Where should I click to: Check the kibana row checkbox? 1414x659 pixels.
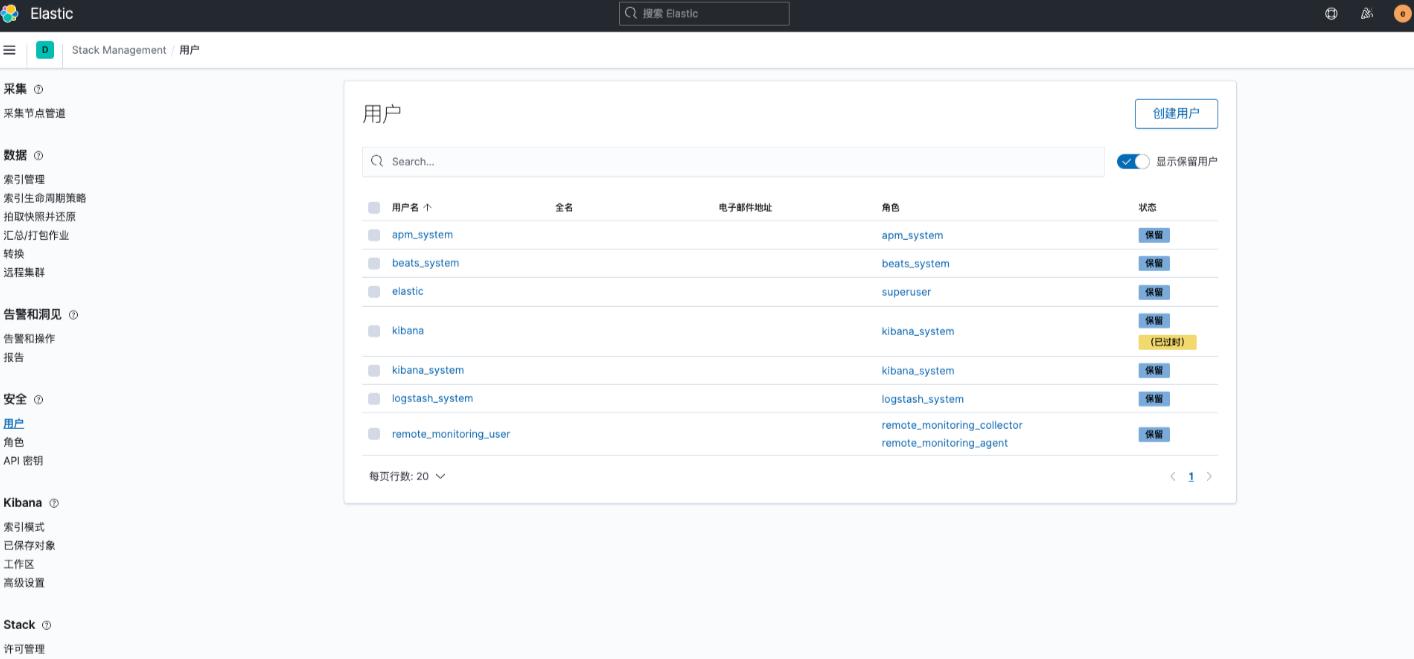[374, 331]
